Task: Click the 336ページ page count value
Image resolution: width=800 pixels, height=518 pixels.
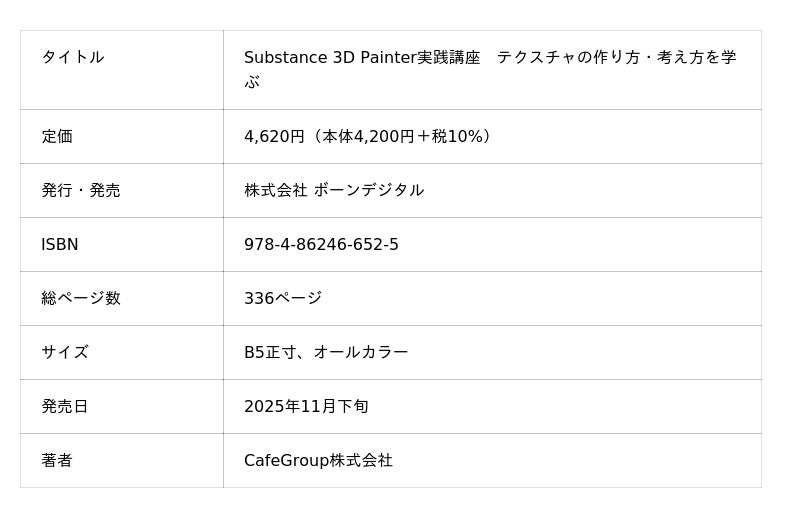Action: (283, 299)
